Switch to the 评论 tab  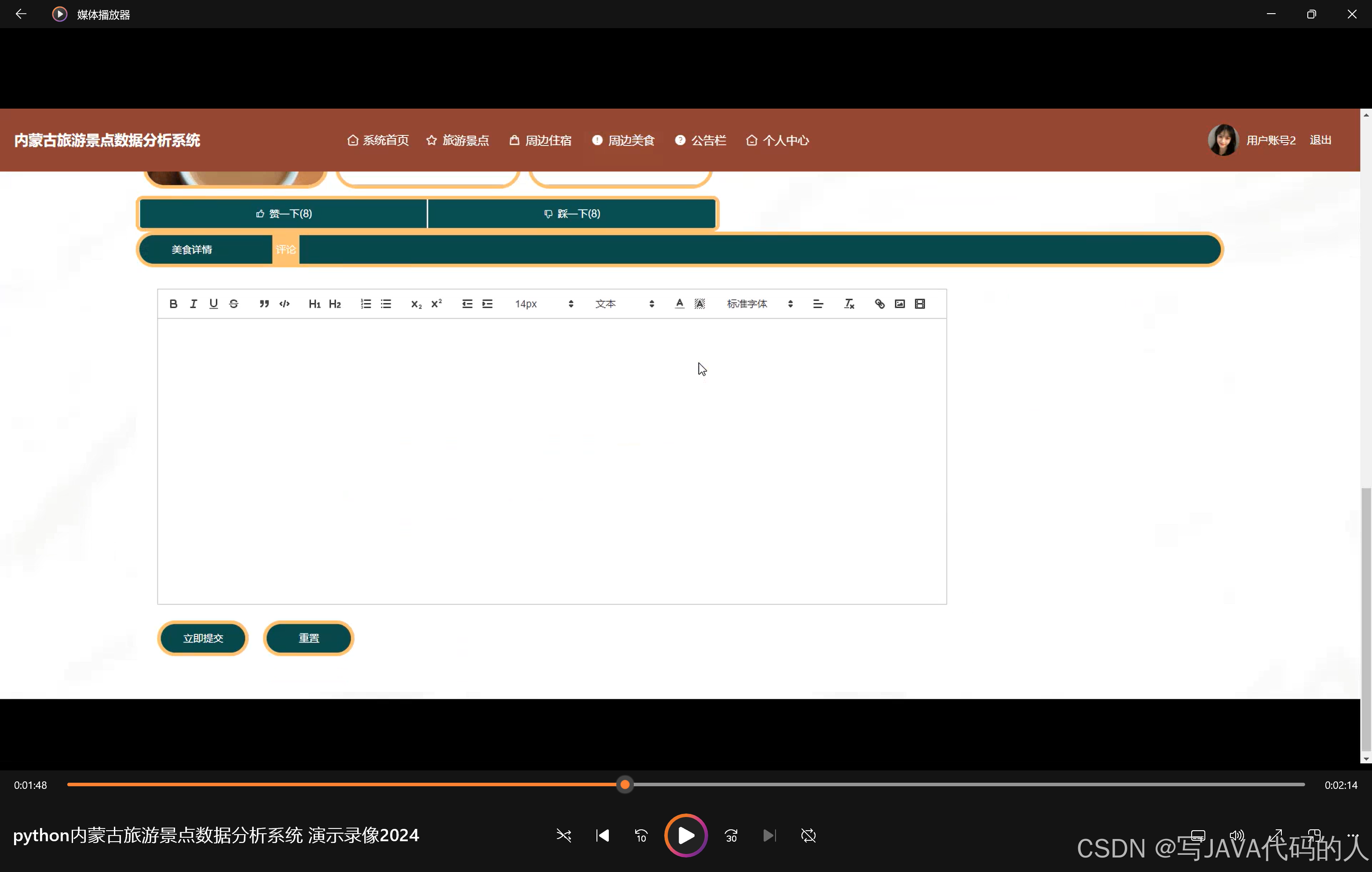[x=286, y=249]
